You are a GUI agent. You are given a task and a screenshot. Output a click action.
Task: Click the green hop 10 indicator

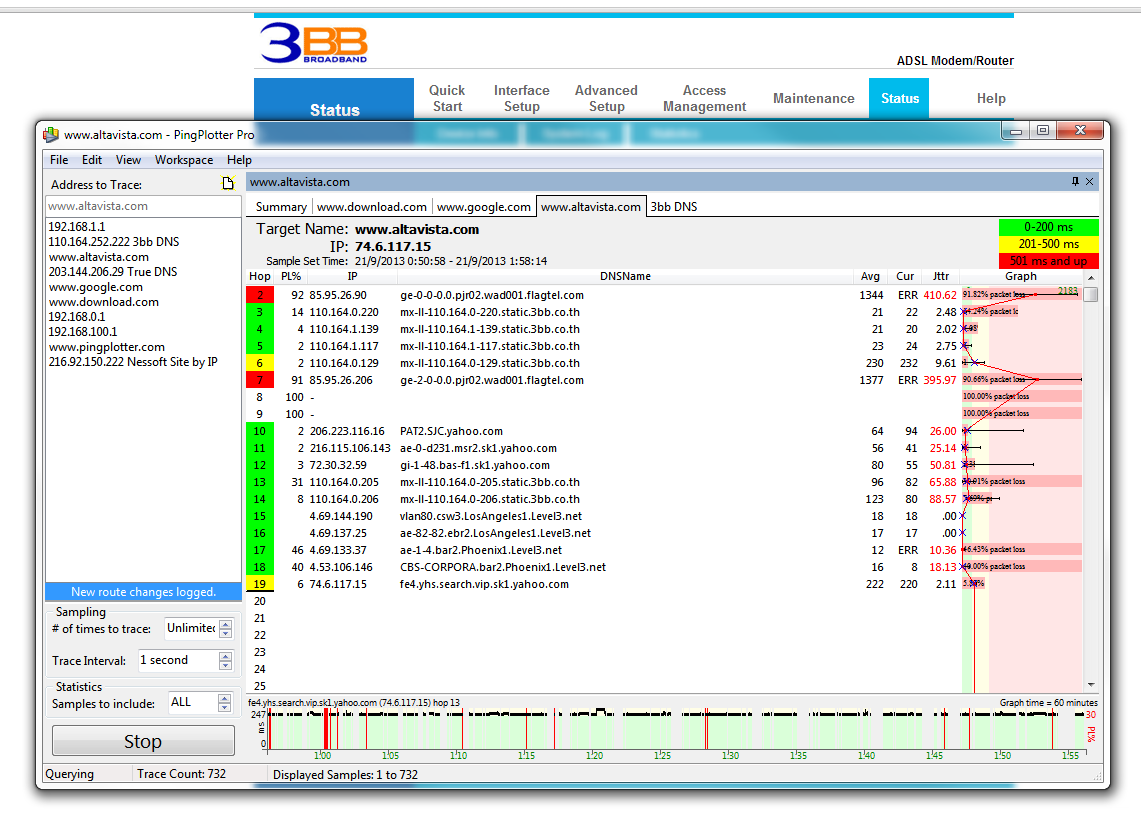[x=259, y=431]
